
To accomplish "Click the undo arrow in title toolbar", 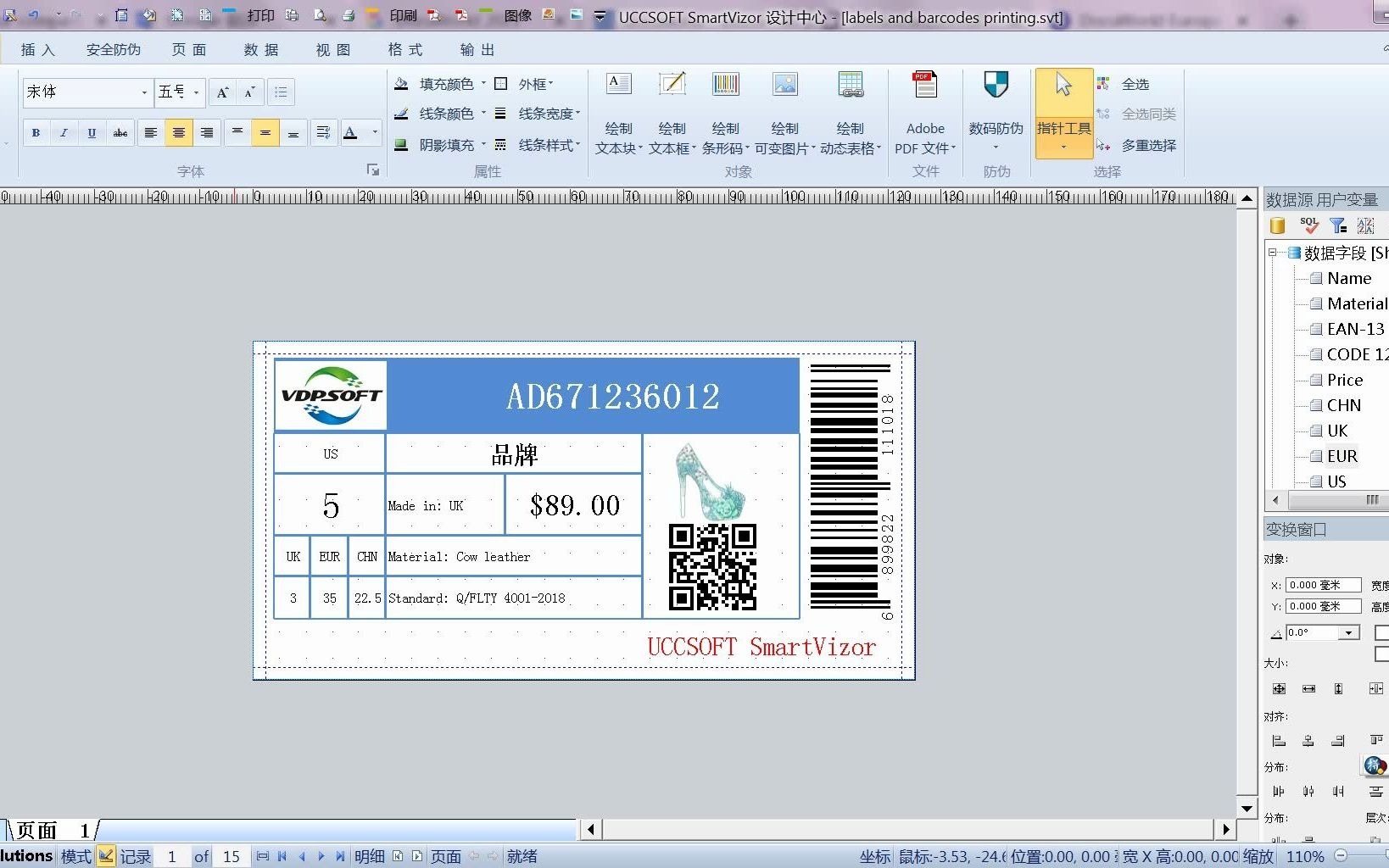I will 34,15.
